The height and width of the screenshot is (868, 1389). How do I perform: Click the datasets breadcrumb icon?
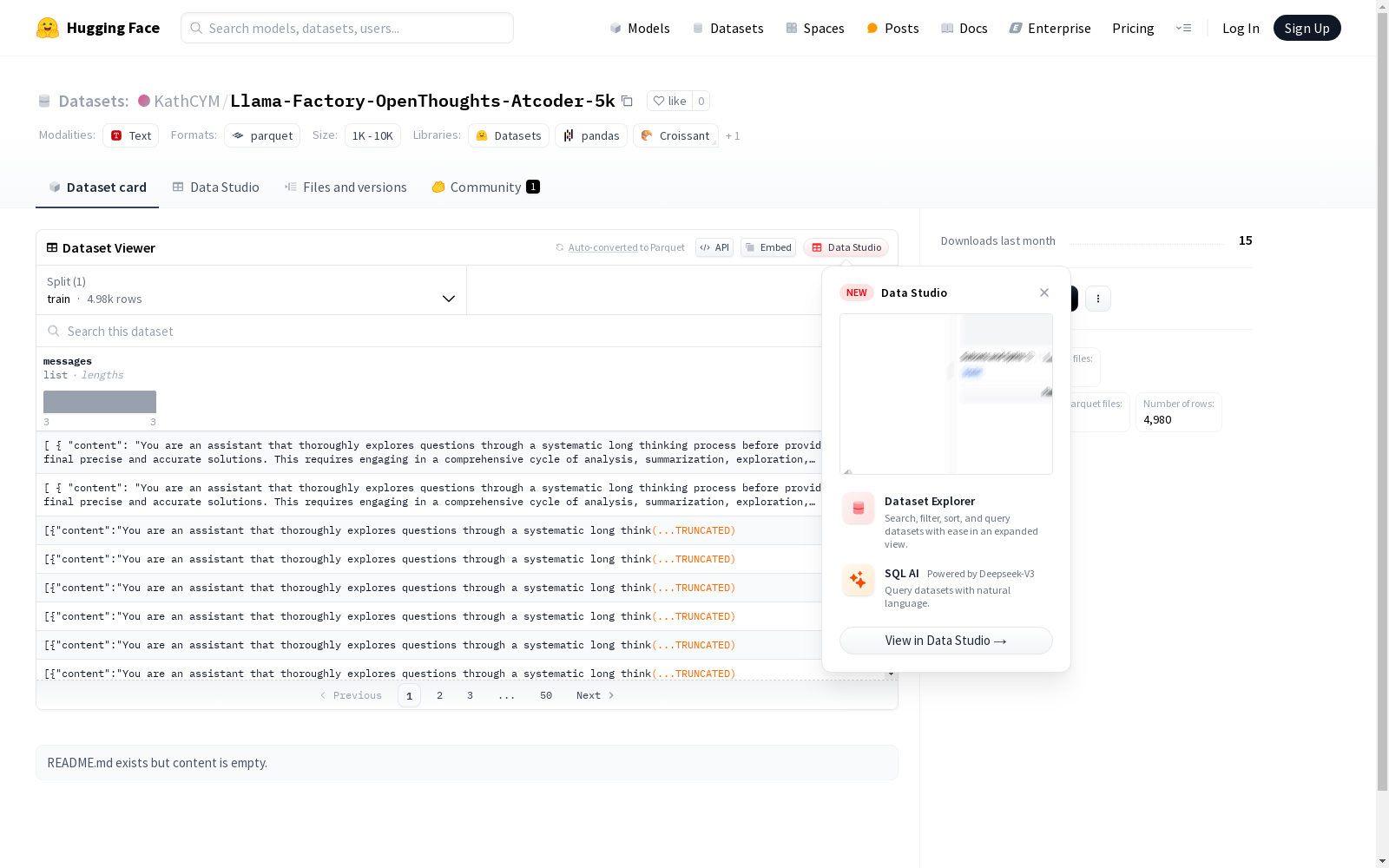tap(44, 101)
